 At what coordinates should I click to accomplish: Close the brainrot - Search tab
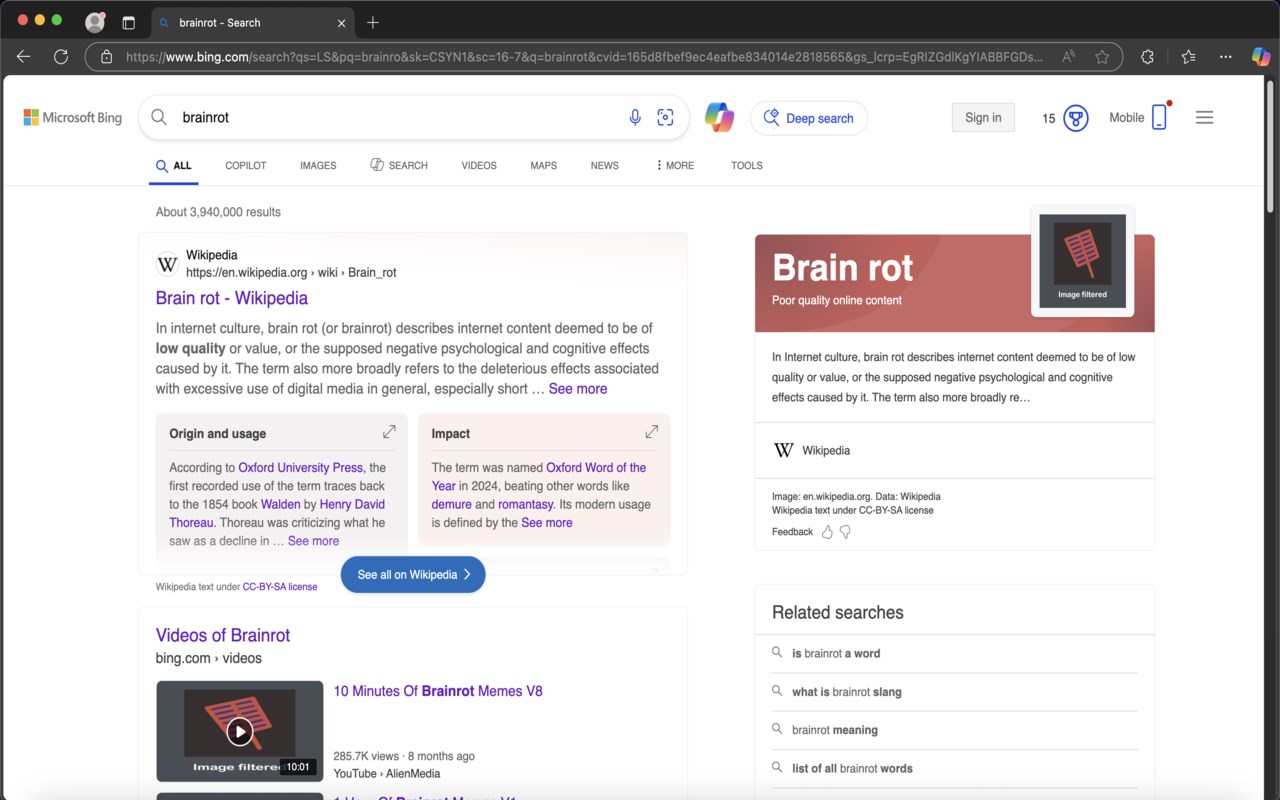342,22
